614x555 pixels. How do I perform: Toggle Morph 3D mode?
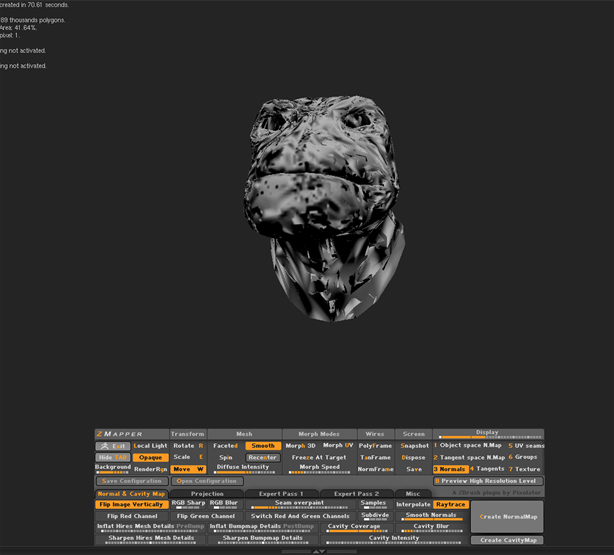pos(300,446)
